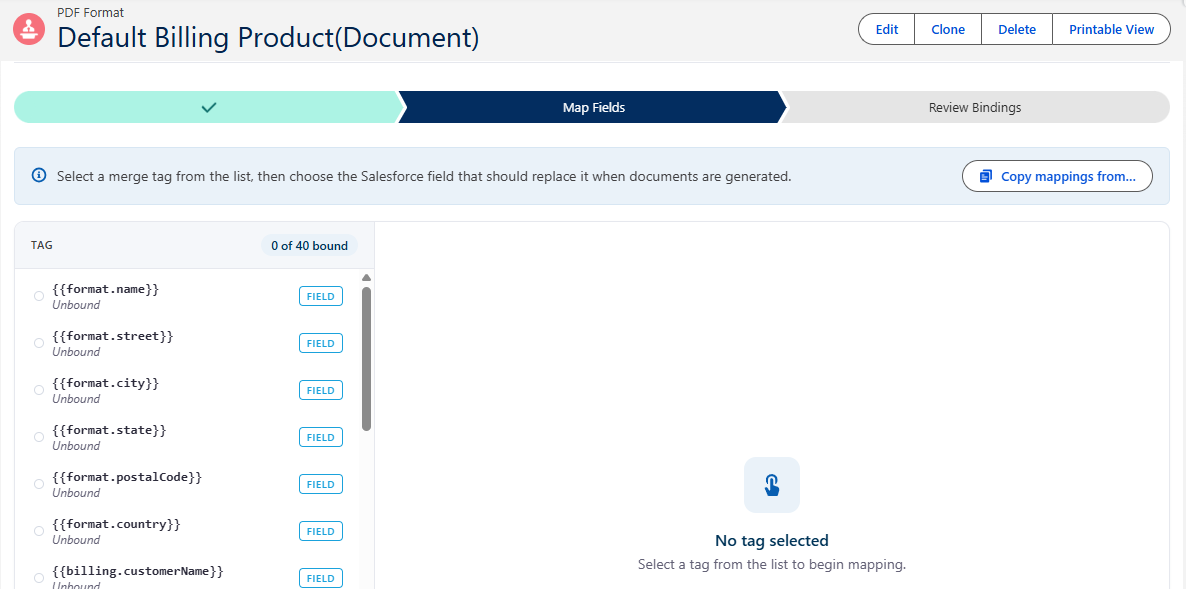Viewport: 1186px width, 589px height.
Task: Select the {{format.city}} radio circle
Action: click(x=39, y=389)
